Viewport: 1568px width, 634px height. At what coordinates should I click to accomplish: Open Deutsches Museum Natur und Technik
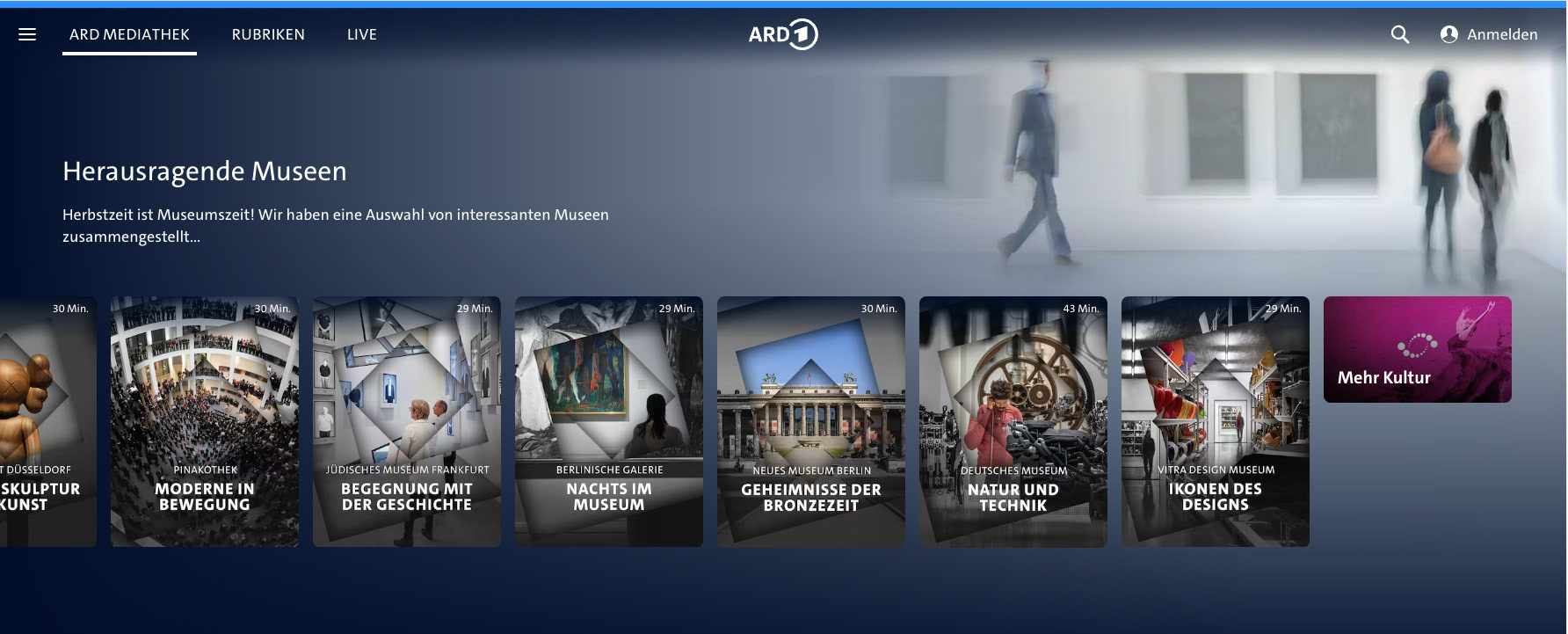[1013, 421]
